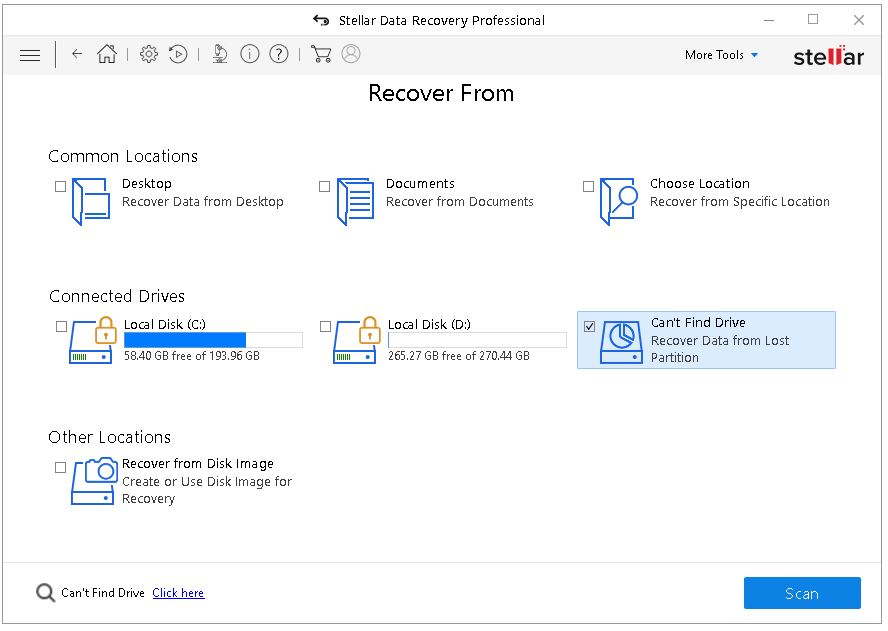Select the Documents location title
This screenshot has height=631, width=888.
420,184
